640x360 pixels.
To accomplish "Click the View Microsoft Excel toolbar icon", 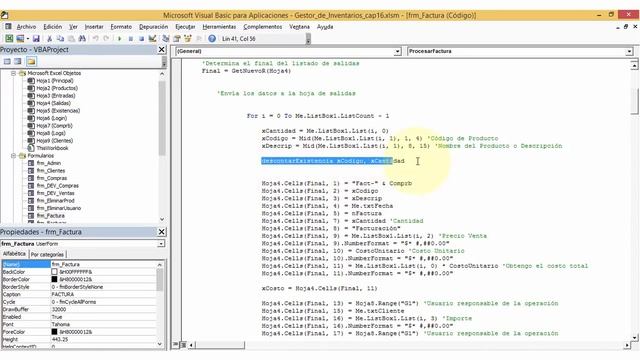I will point(9,38).
